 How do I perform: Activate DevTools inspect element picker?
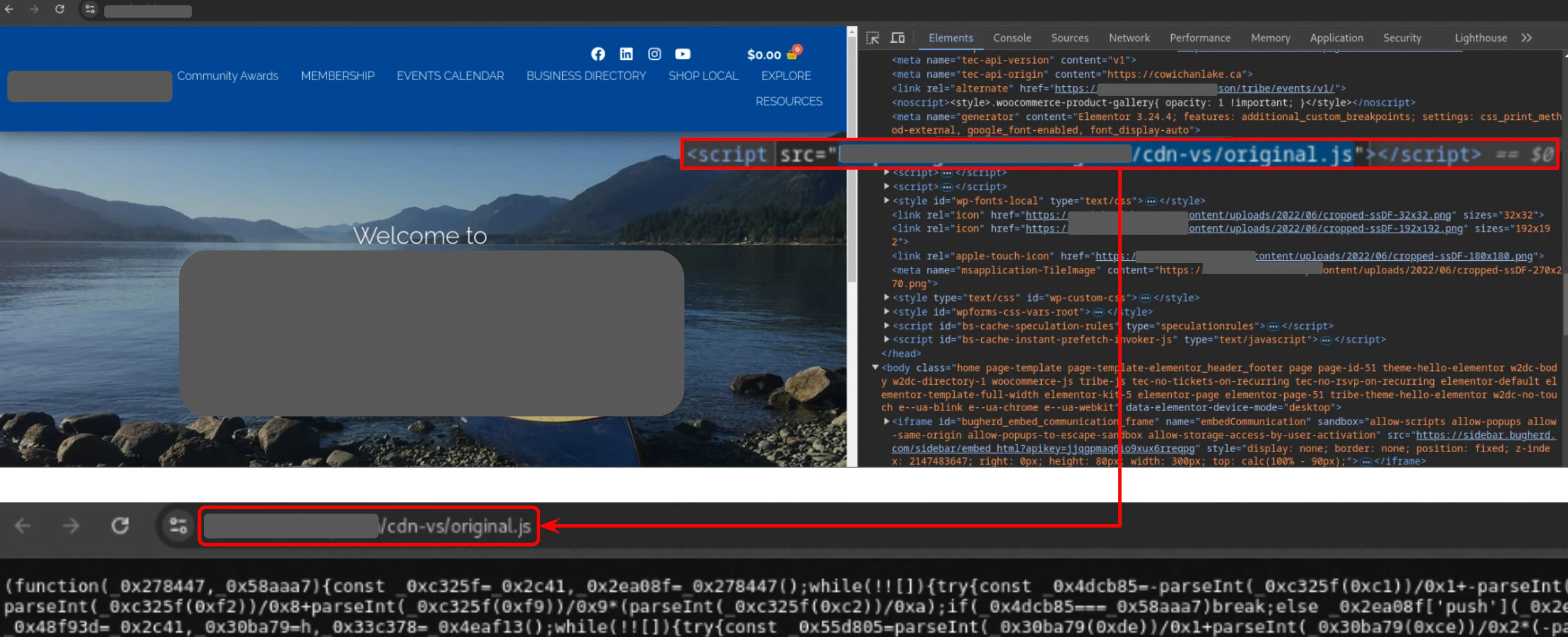point(872,38)
